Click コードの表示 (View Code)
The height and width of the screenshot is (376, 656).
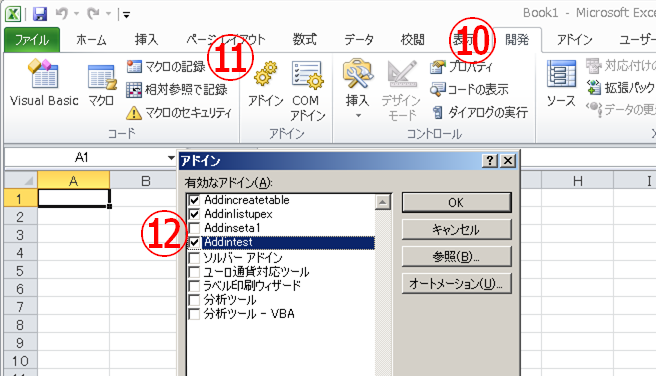point(469,89)
